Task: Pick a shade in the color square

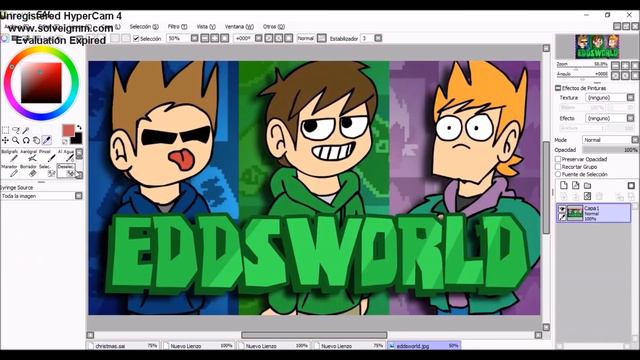Action: 41,82
